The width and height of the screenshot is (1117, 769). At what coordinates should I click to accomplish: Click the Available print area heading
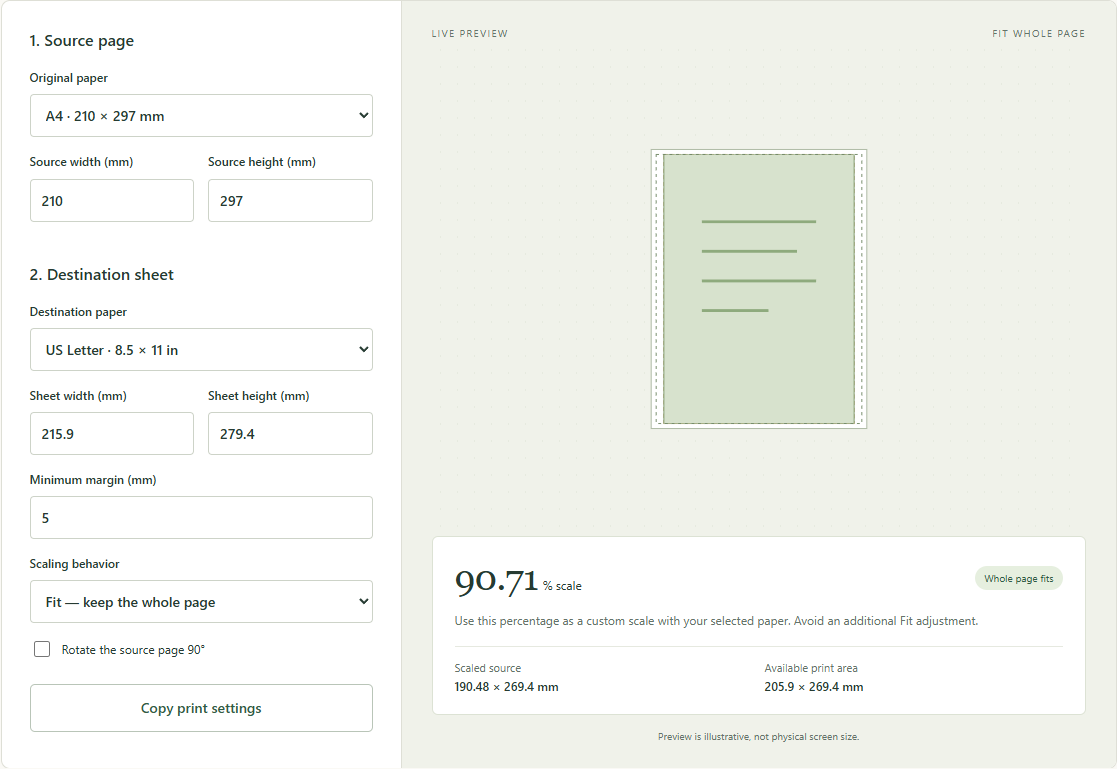(x=811, y=669)
